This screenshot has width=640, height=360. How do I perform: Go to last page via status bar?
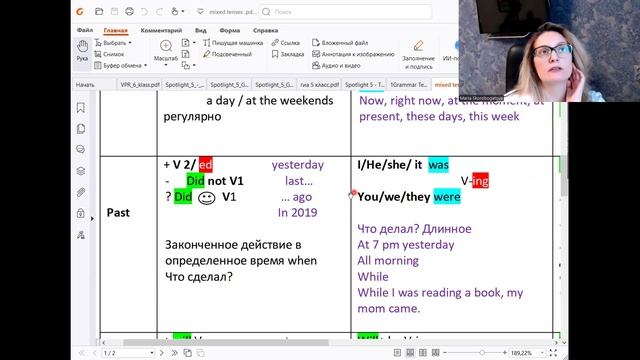(174, 353)
